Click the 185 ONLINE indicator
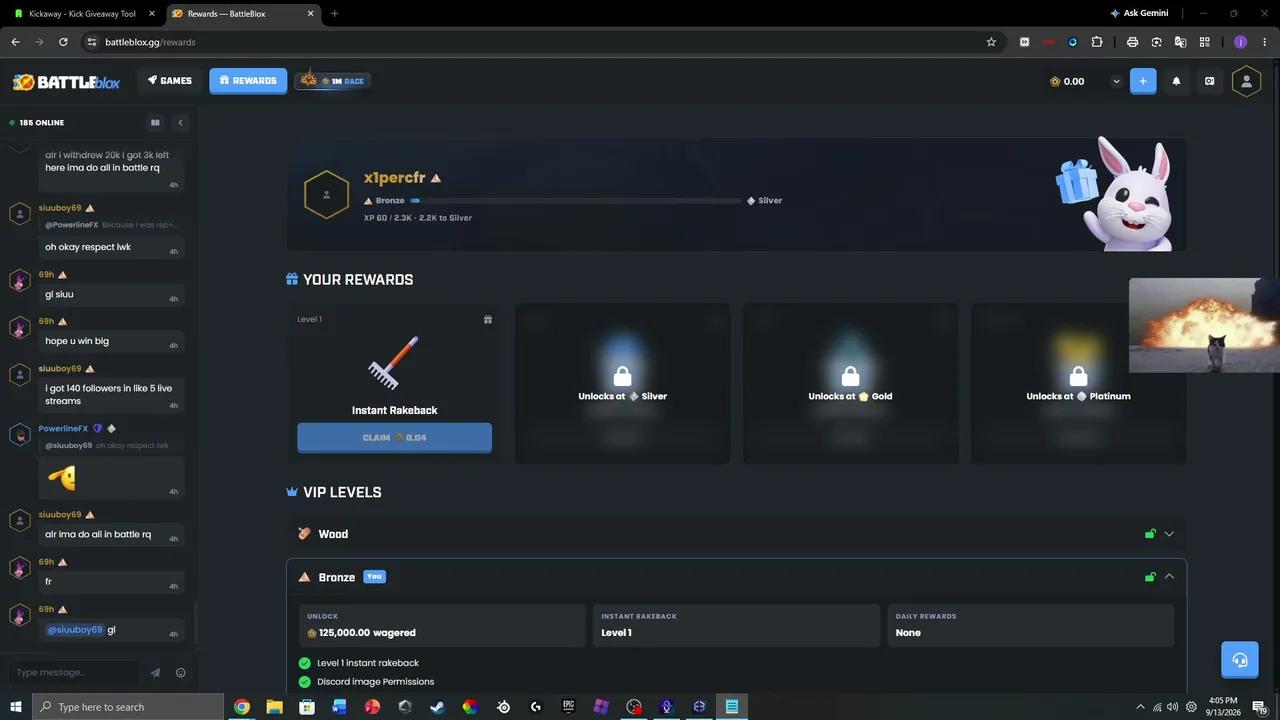This screenshot has height=720, width=1280. coord(37,123)
